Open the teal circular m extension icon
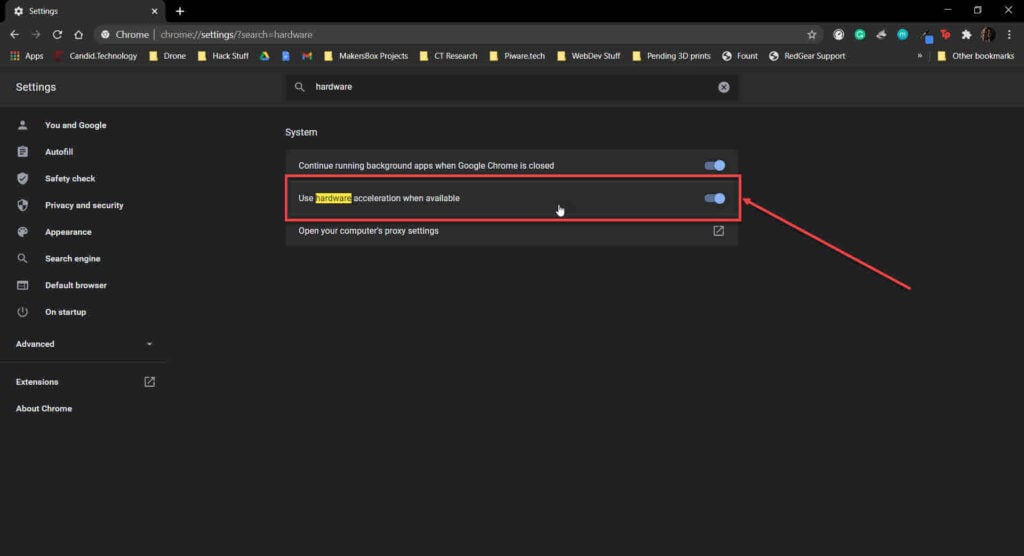Screen dimensions: 1024x556 pyautogui.click(x=903, y=35)
